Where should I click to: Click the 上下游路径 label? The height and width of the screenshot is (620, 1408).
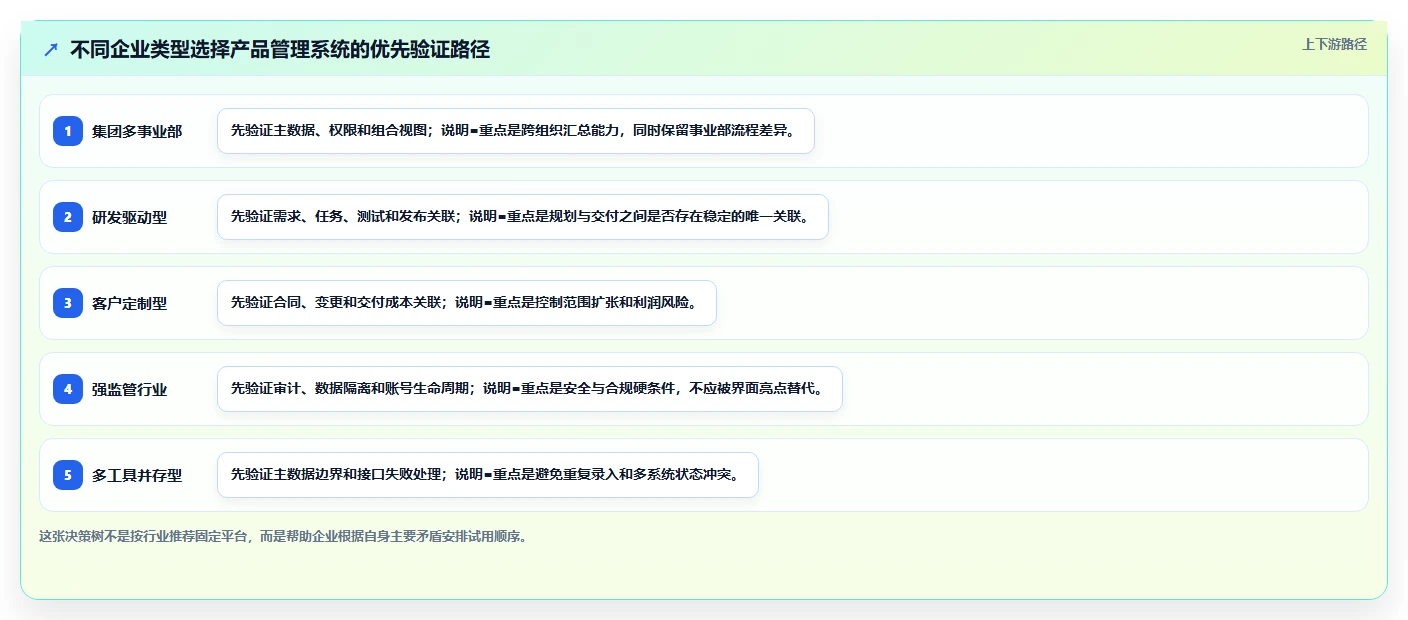click(x=1334, y=44)
